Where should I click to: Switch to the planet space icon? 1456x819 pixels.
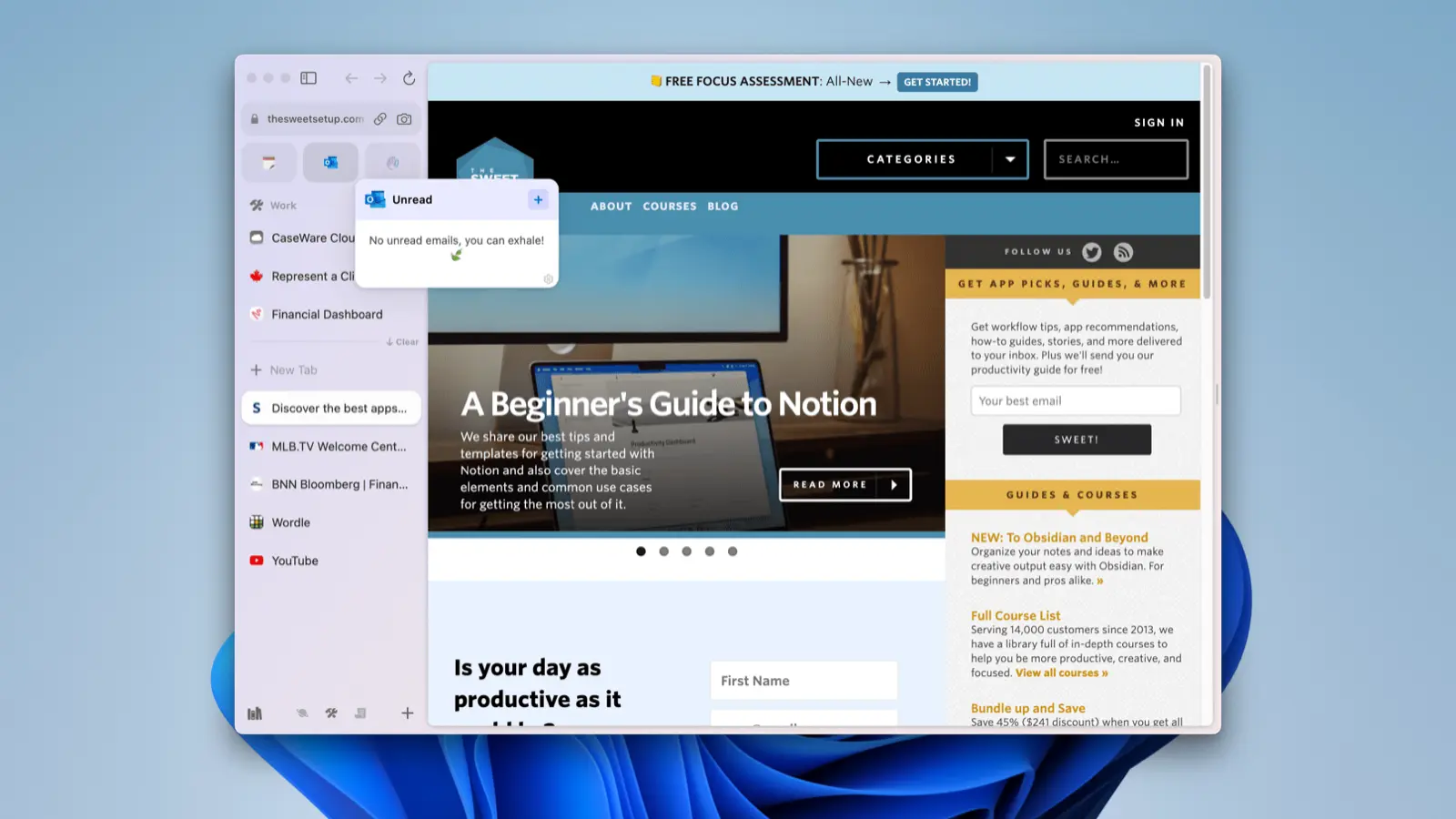coord(302,713)
